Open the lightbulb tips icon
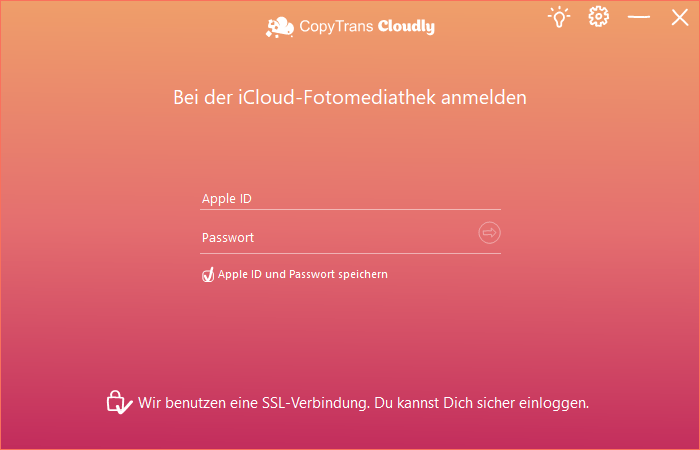 [x=559, y=17]
